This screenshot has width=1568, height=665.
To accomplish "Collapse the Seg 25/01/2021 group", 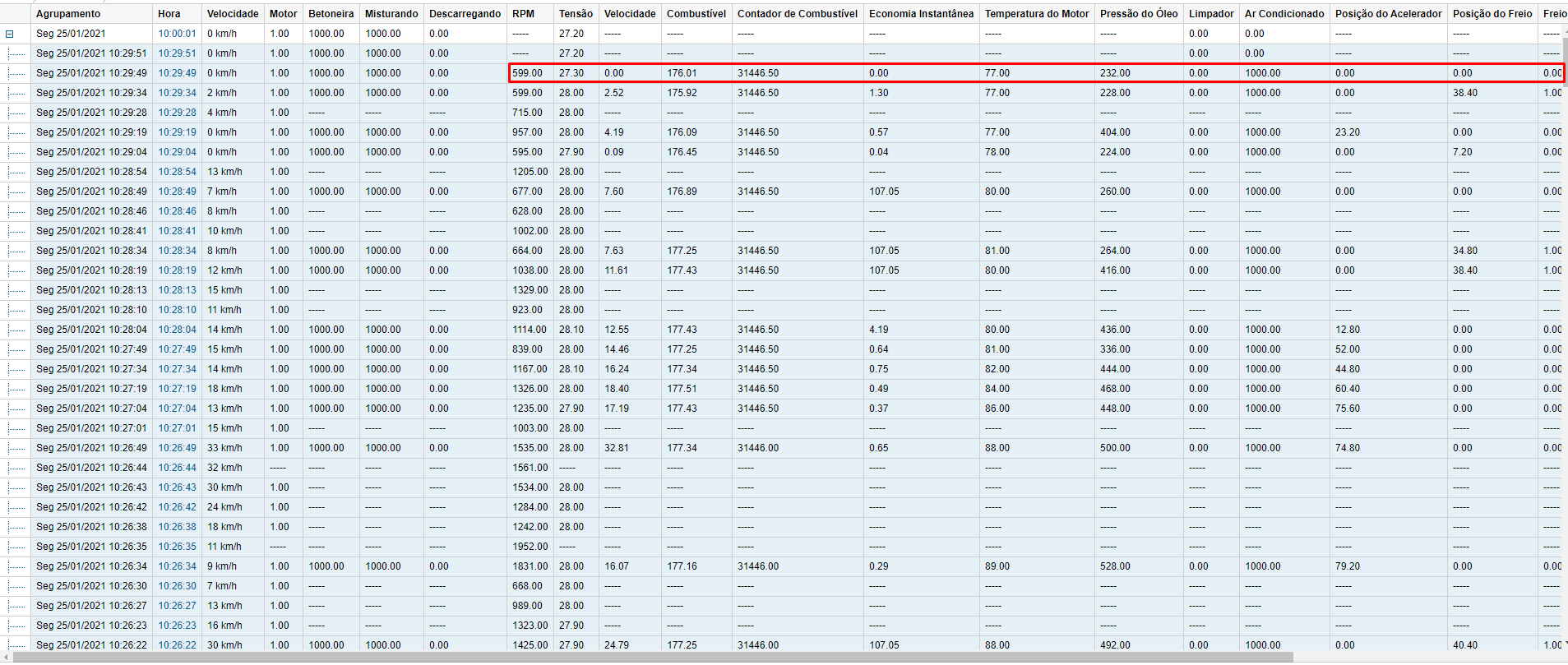I will [x=10, y=34].
